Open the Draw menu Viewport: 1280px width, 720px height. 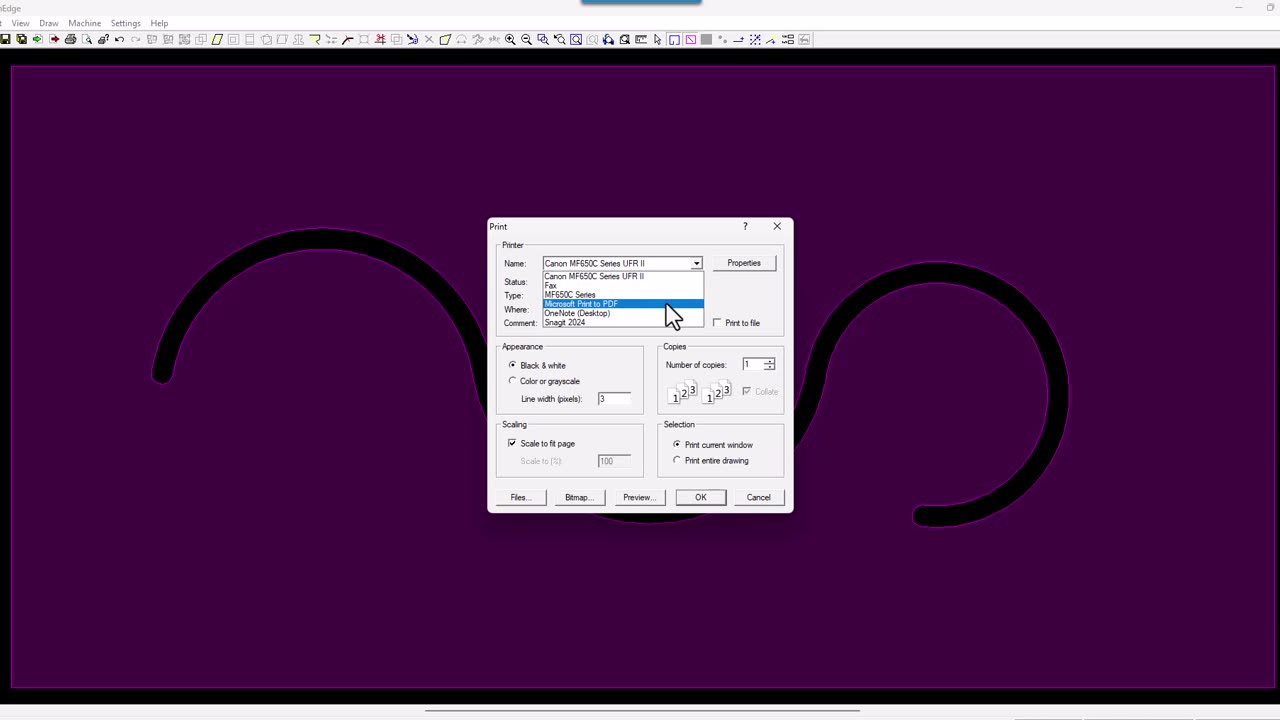48,23
